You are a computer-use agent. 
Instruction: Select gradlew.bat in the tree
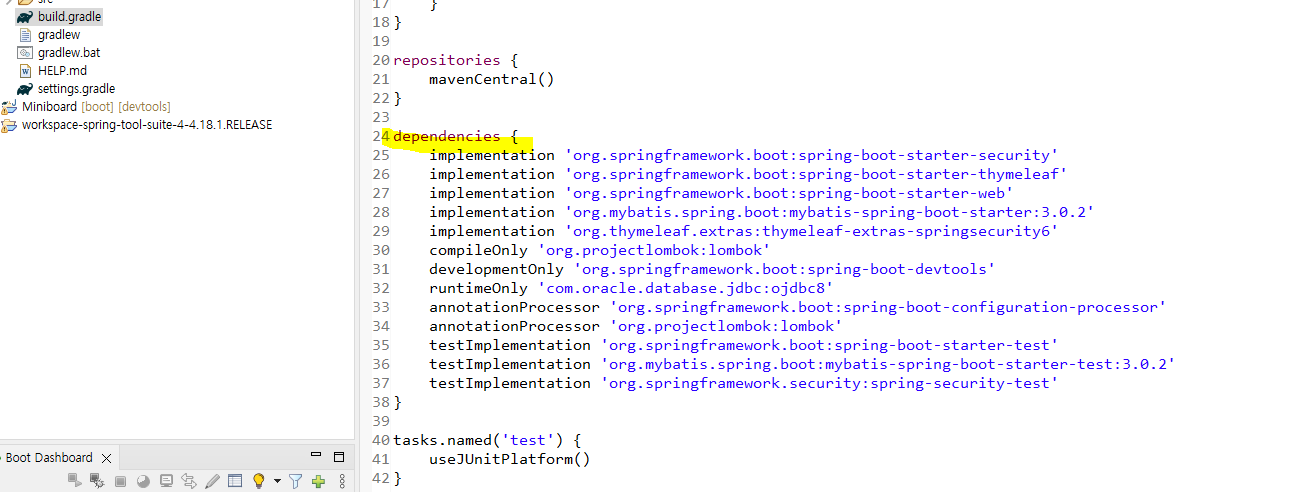(68, 53)
